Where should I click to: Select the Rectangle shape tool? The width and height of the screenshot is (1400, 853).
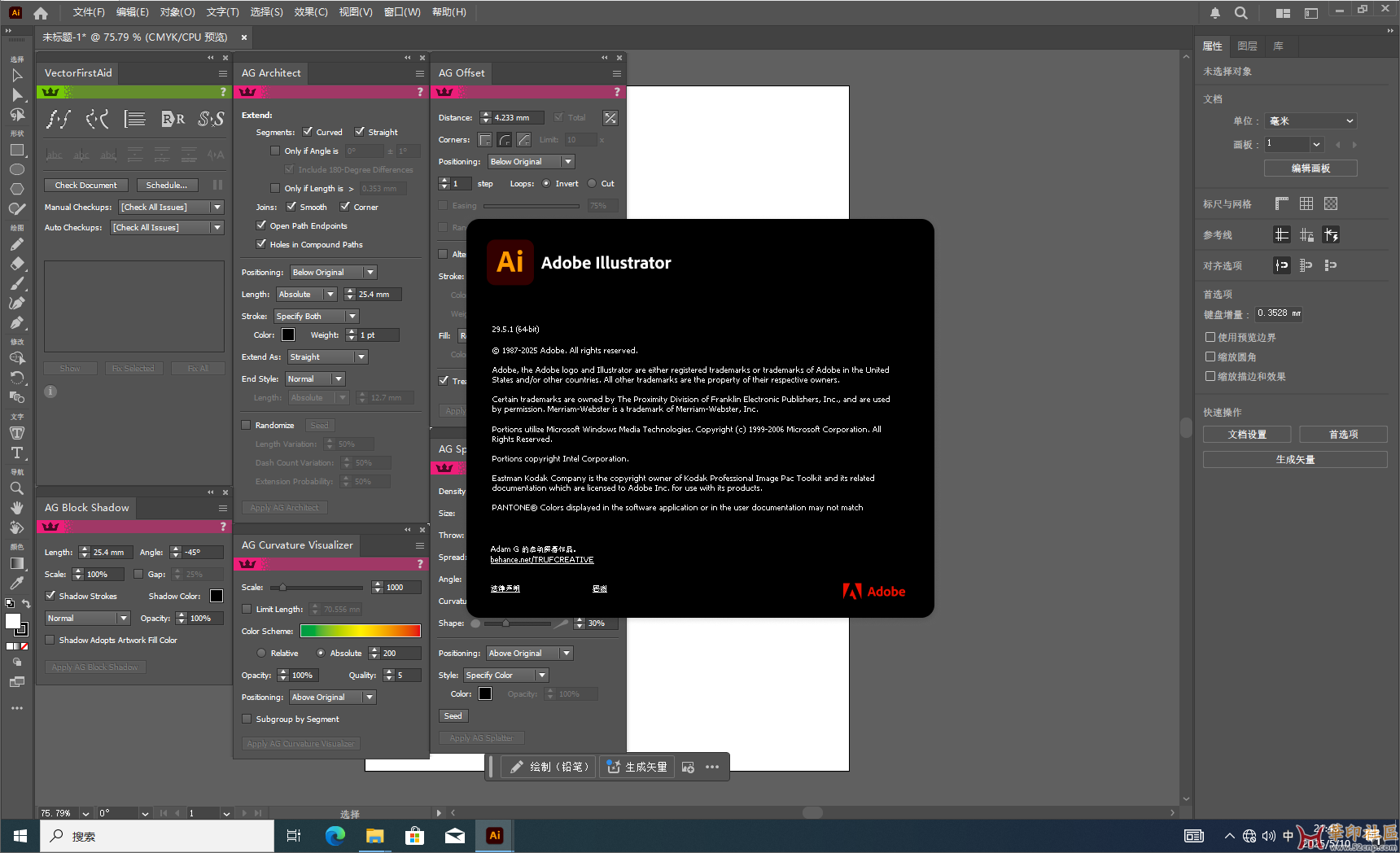tap(16, 151)
